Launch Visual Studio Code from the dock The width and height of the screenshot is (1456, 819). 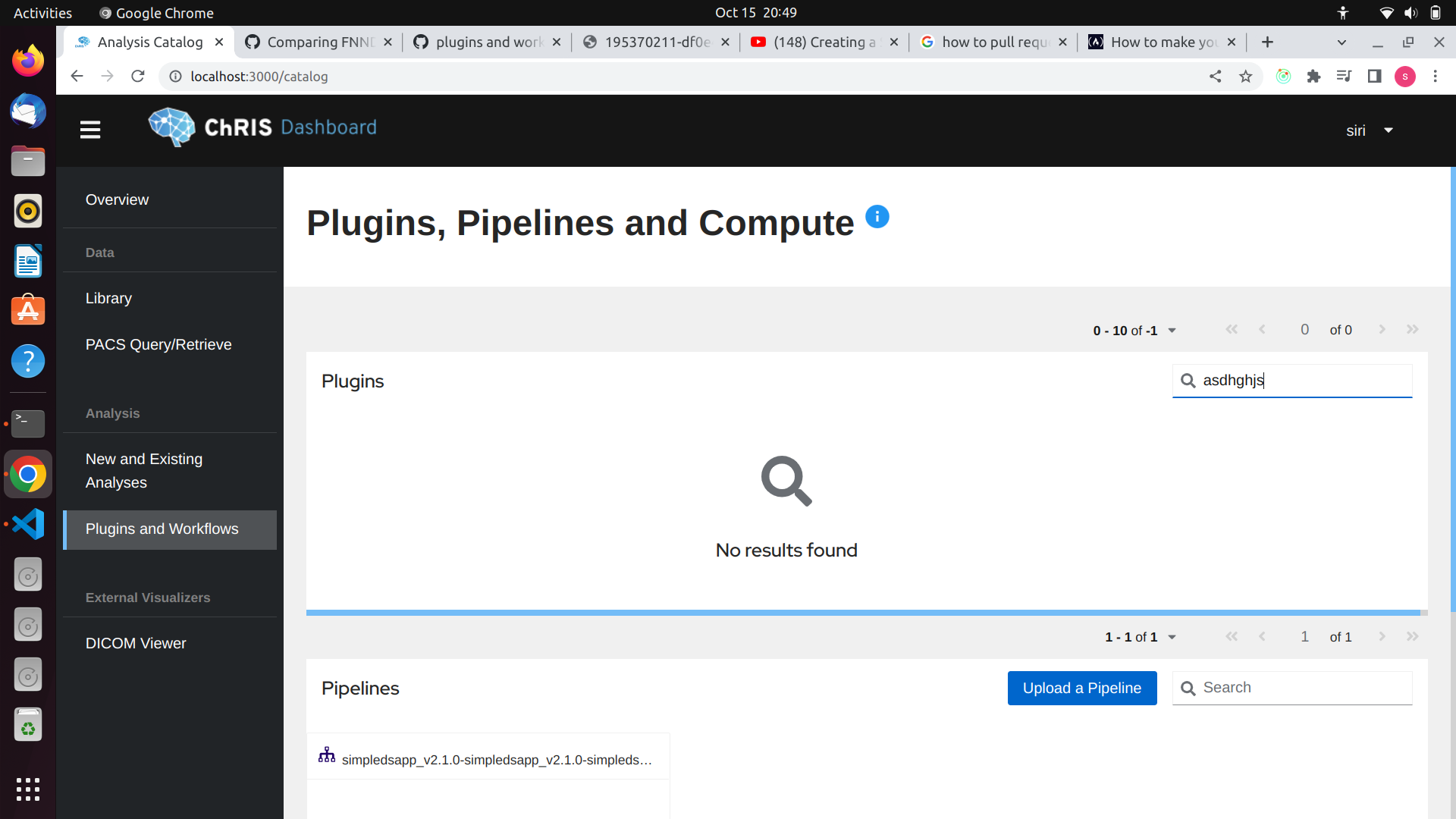coord(28,523)
